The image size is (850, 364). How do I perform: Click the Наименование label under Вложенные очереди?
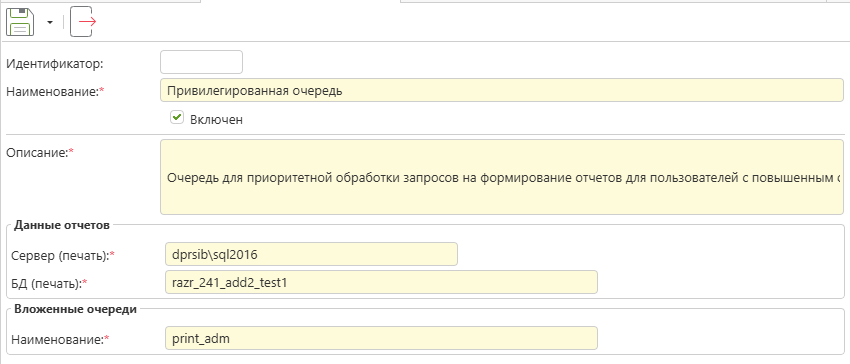tap(60, 340)
